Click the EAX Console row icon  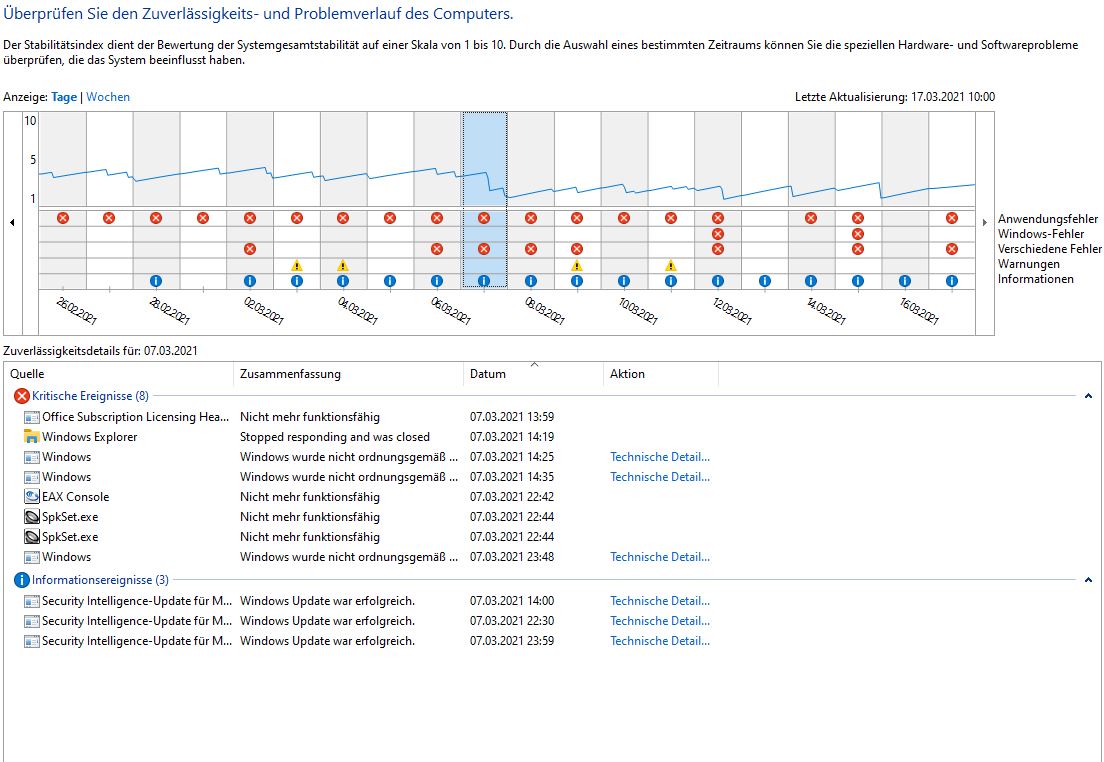[x=32, y=496]
